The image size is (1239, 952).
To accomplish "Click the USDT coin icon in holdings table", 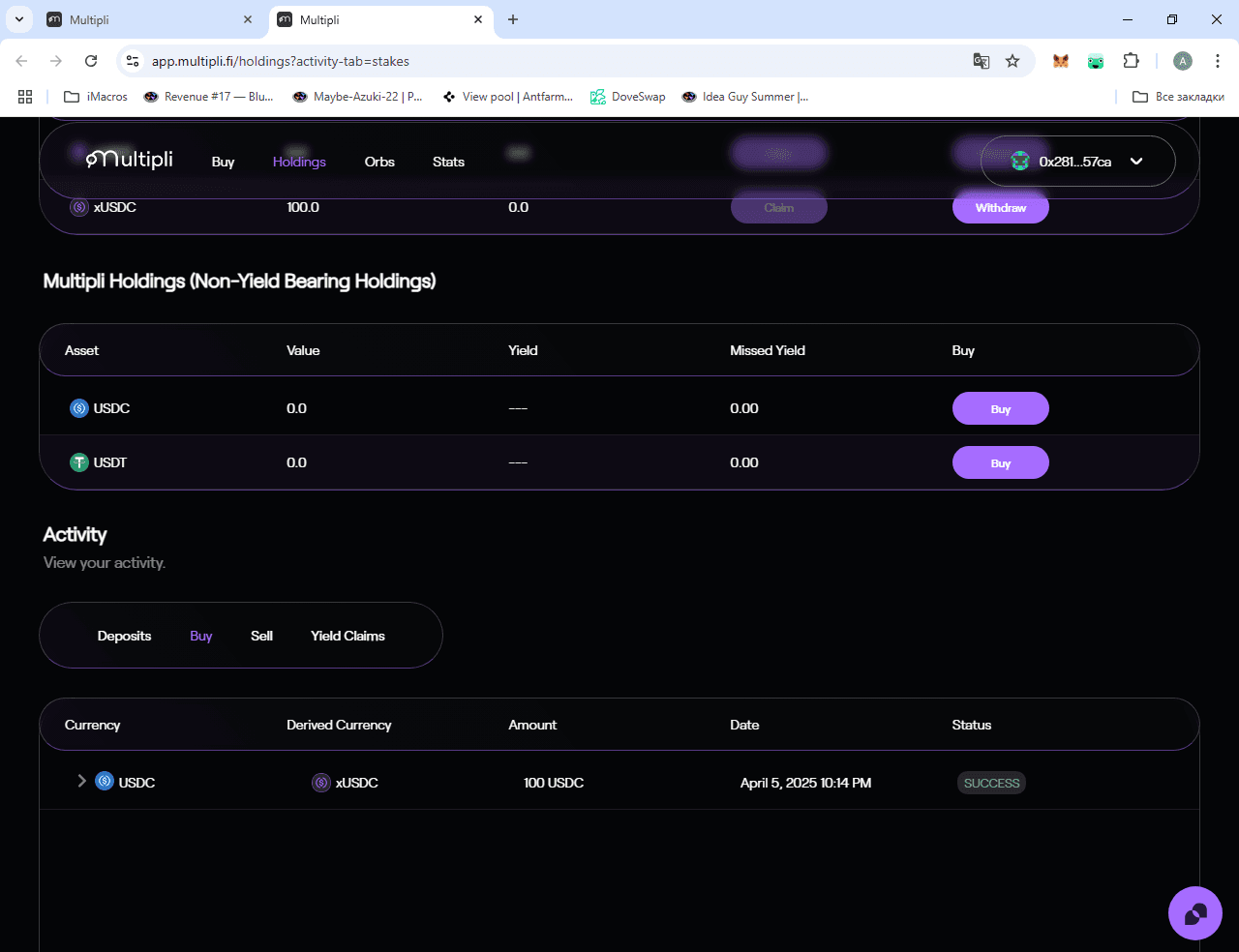I will point(79,462).
